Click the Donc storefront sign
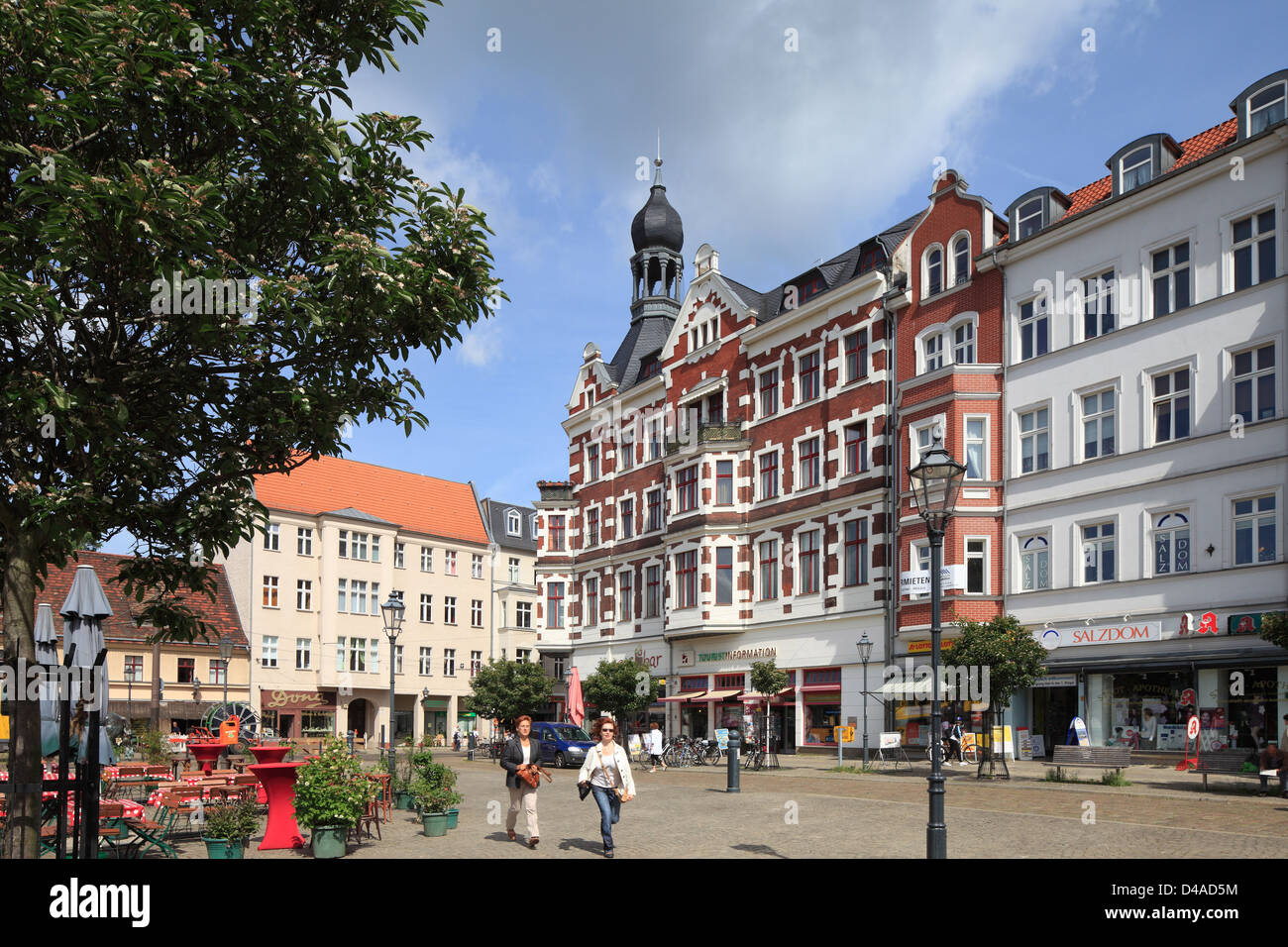Viewport: 1288px width, 947px height. click(297, 698)
